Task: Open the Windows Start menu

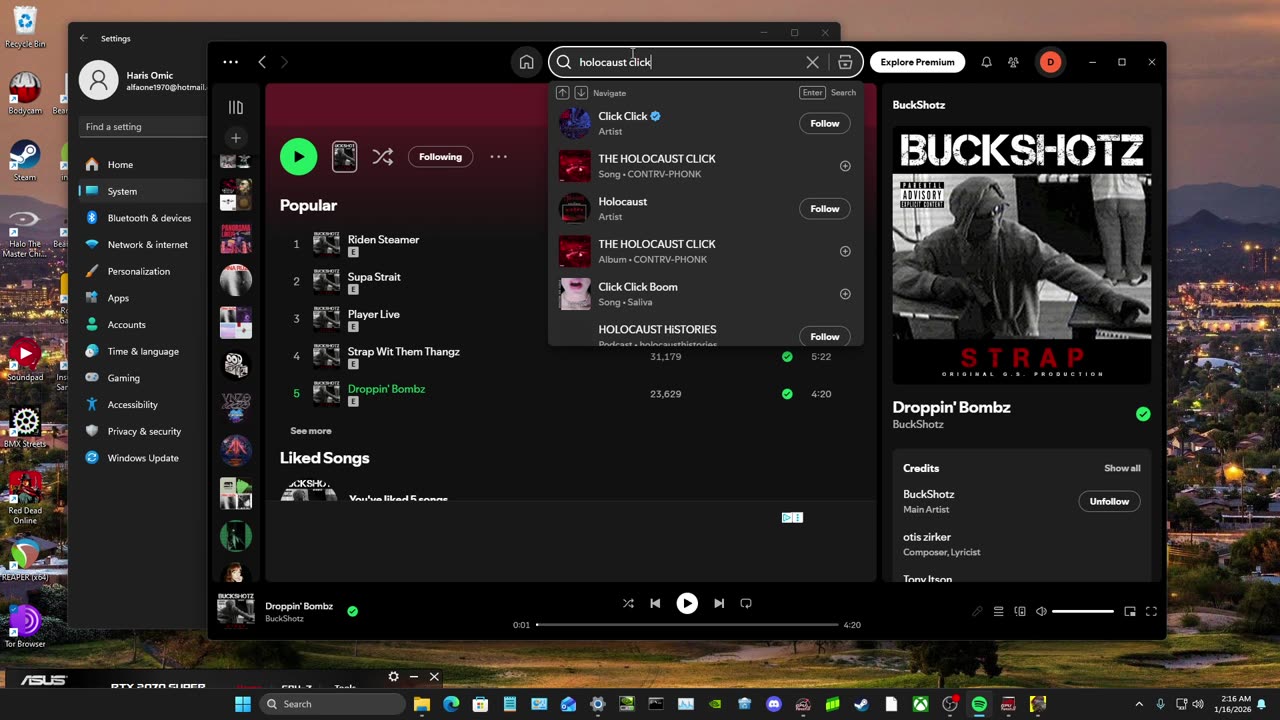Action: tap(243, 704)
